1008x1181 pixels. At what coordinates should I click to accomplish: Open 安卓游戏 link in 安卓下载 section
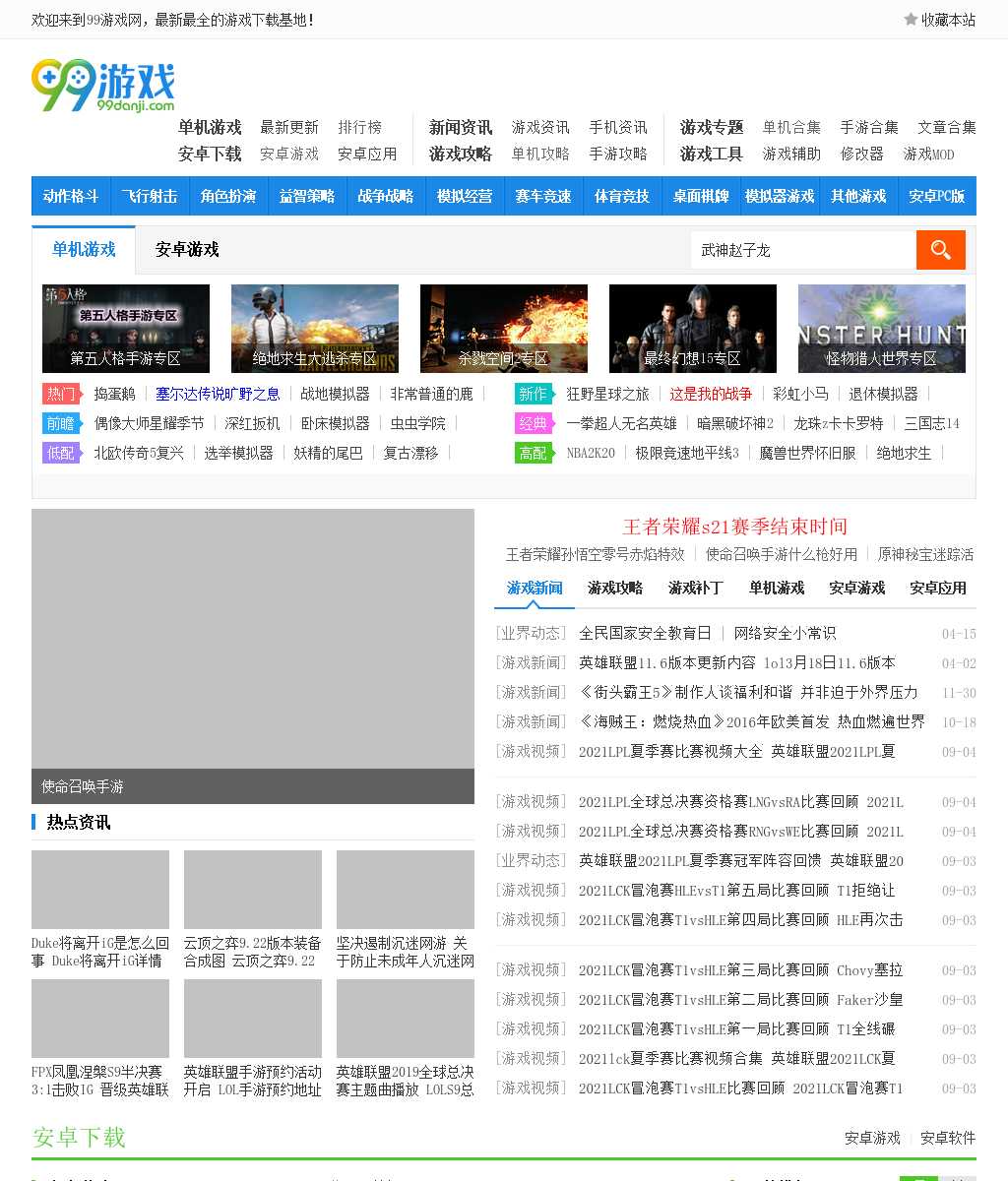point(872,1138)
